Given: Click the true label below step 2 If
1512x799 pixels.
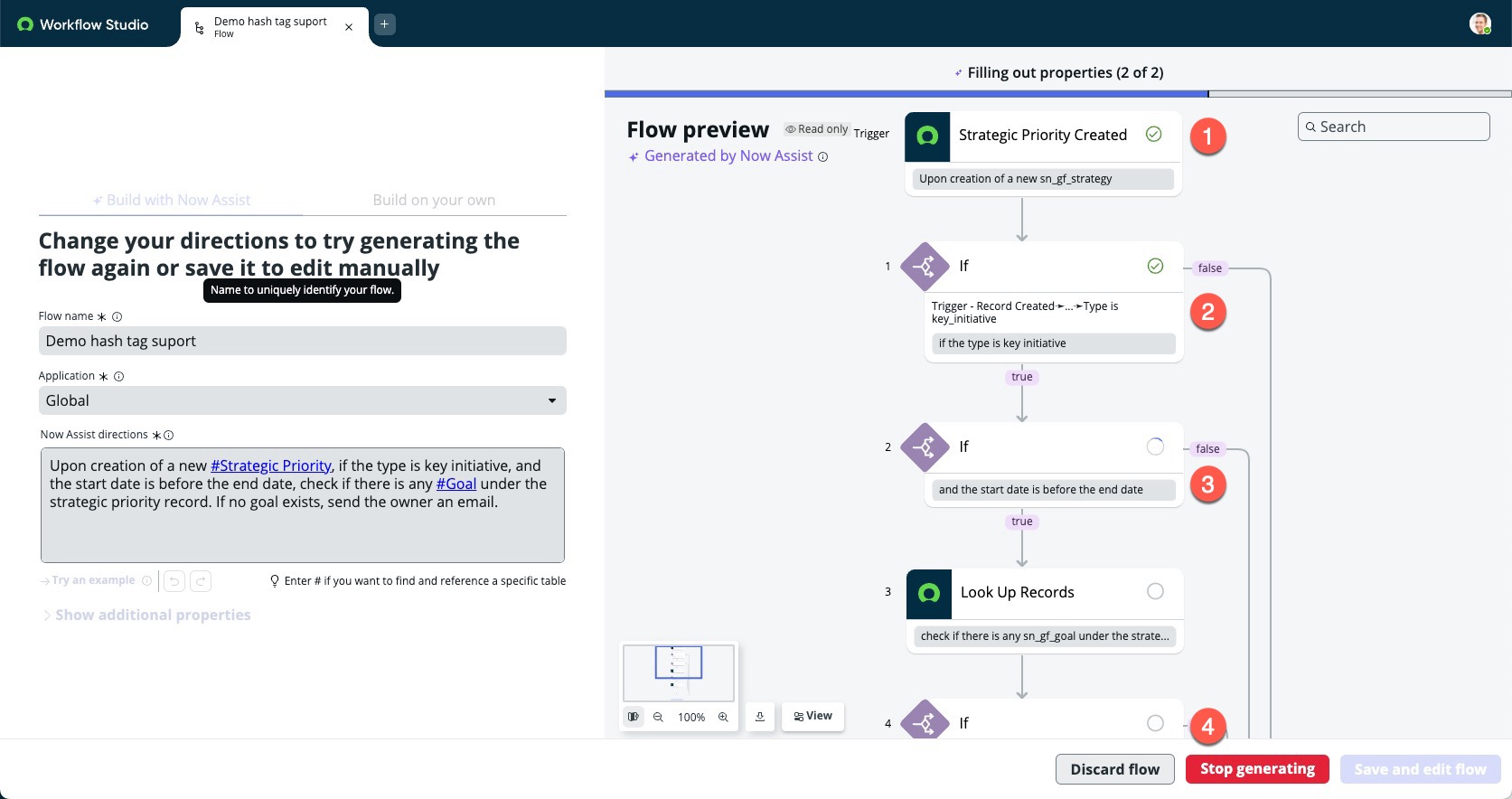Looking at the screenshot, I should tap(1022, 522).
